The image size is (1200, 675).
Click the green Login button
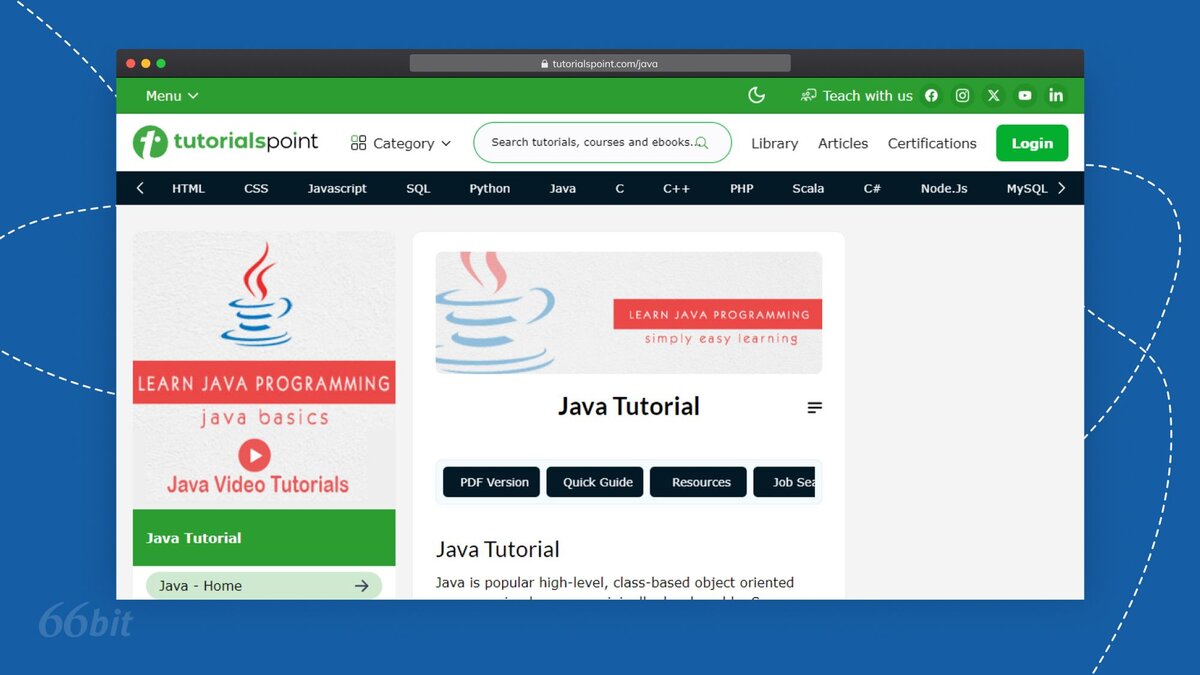coord(1032,143)
